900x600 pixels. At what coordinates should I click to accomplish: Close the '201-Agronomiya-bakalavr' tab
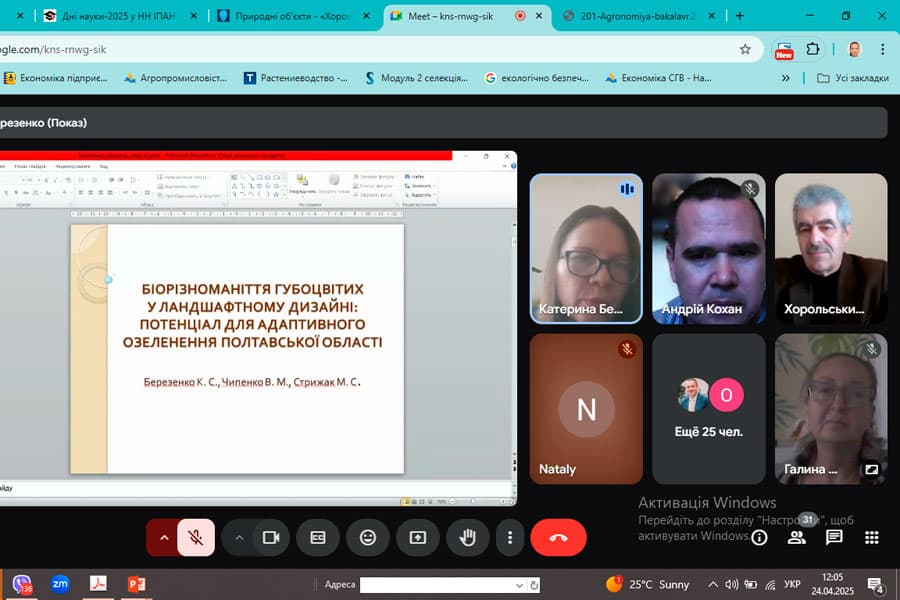pyautogui.click(x=712, y=16)
